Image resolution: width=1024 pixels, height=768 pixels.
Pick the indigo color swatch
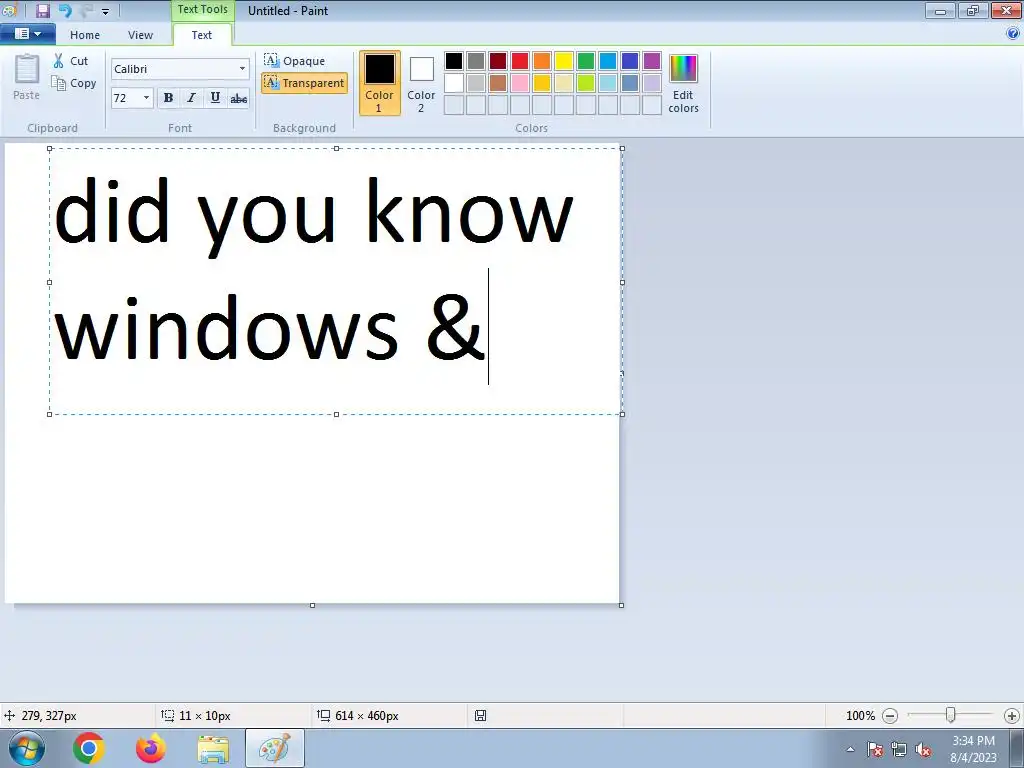pyautogui.click(x=630, y=61)
